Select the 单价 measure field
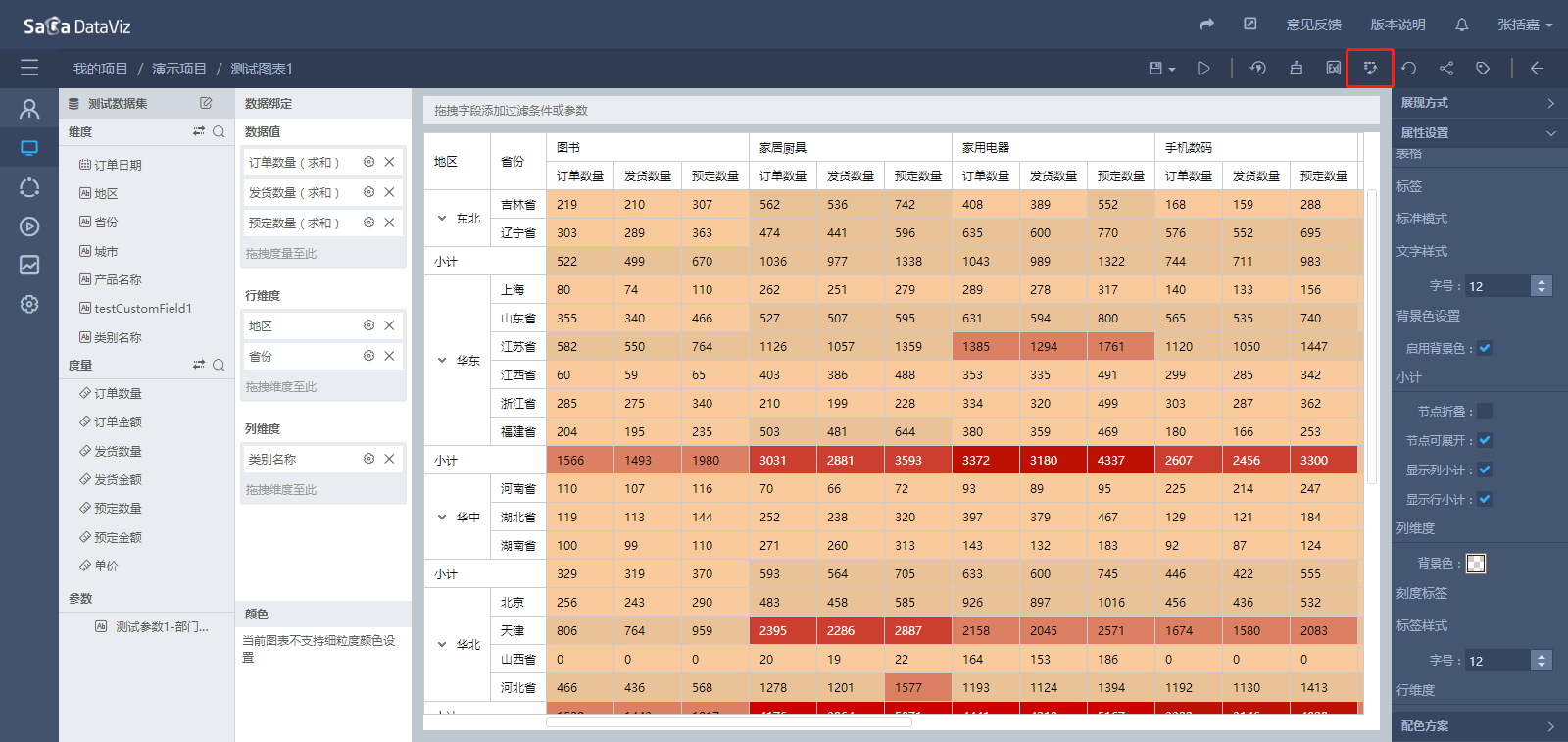The width and height of the screenshot is (1568, 742). (x=99, y=566)
